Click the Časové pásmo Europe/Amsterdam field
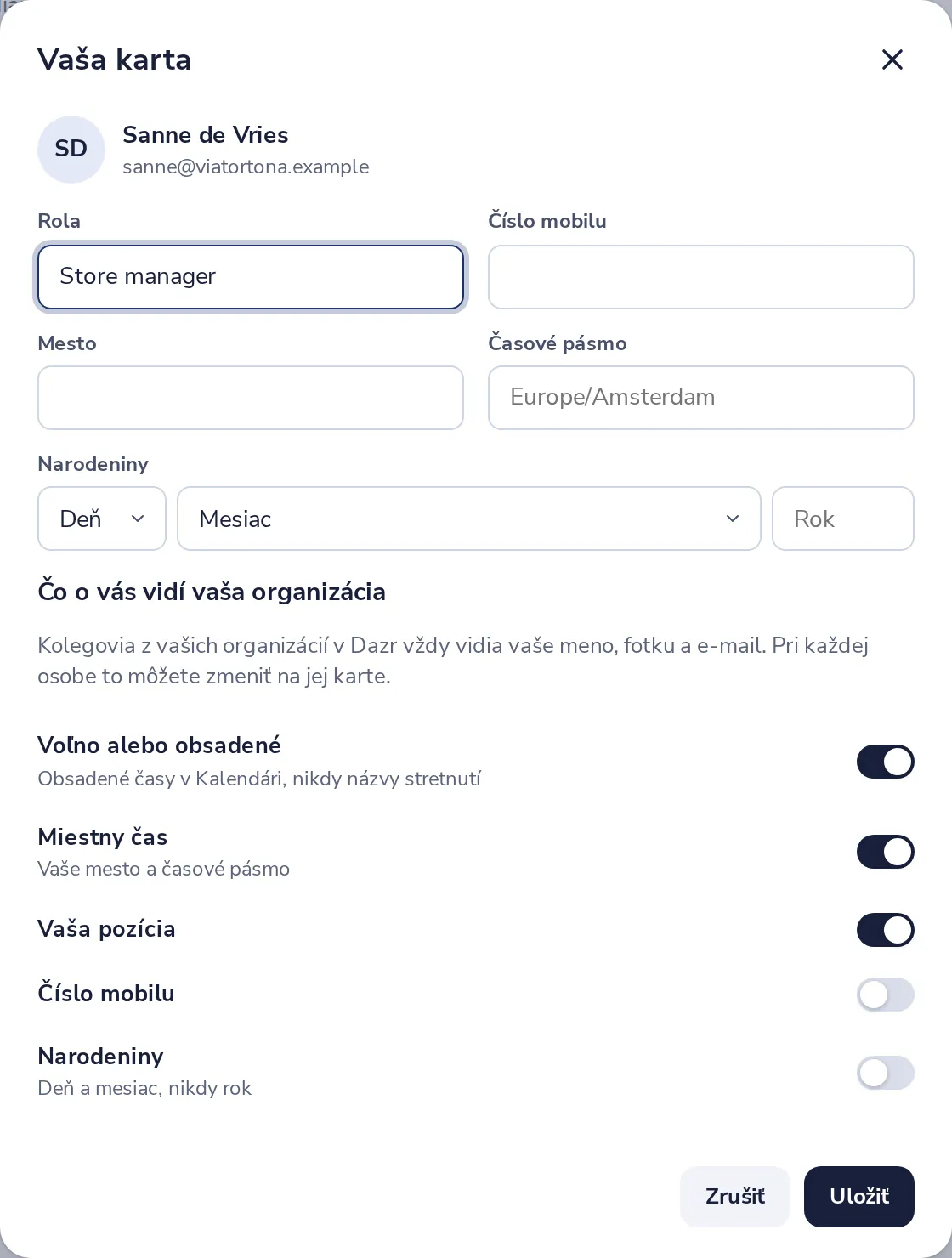Screen dimensions: 952x1258 701,398
